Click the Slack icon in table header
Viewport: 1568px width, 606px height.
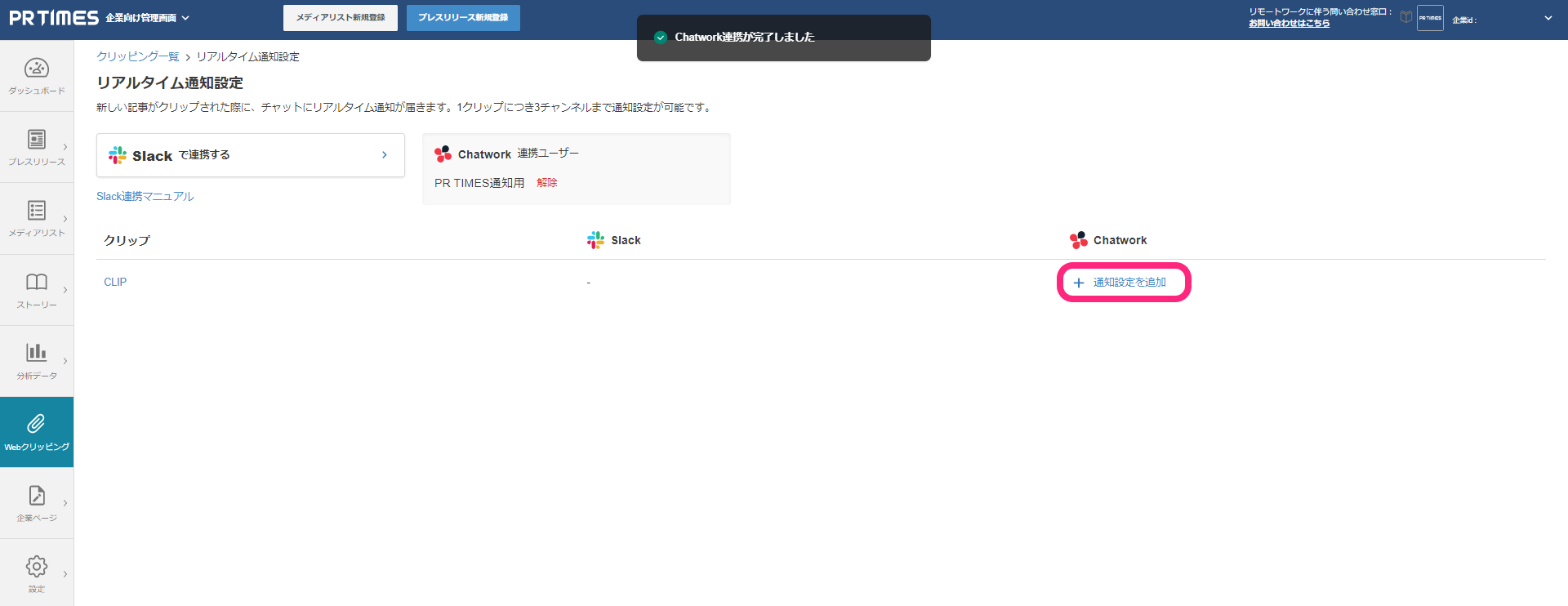[x=596, y=240]
